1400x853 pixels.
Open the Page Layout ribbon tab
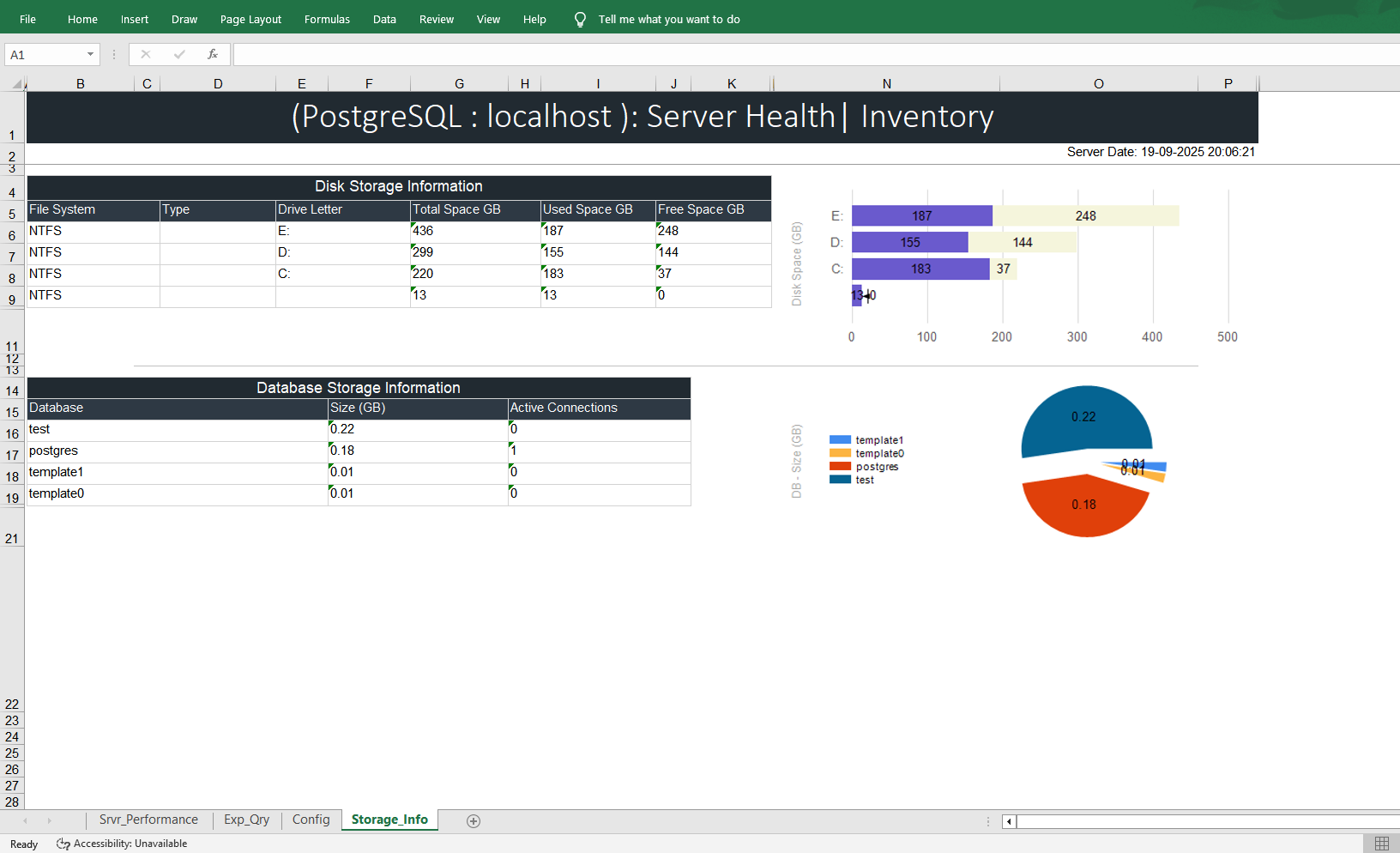pyautogui.click(x=250, y=19)
